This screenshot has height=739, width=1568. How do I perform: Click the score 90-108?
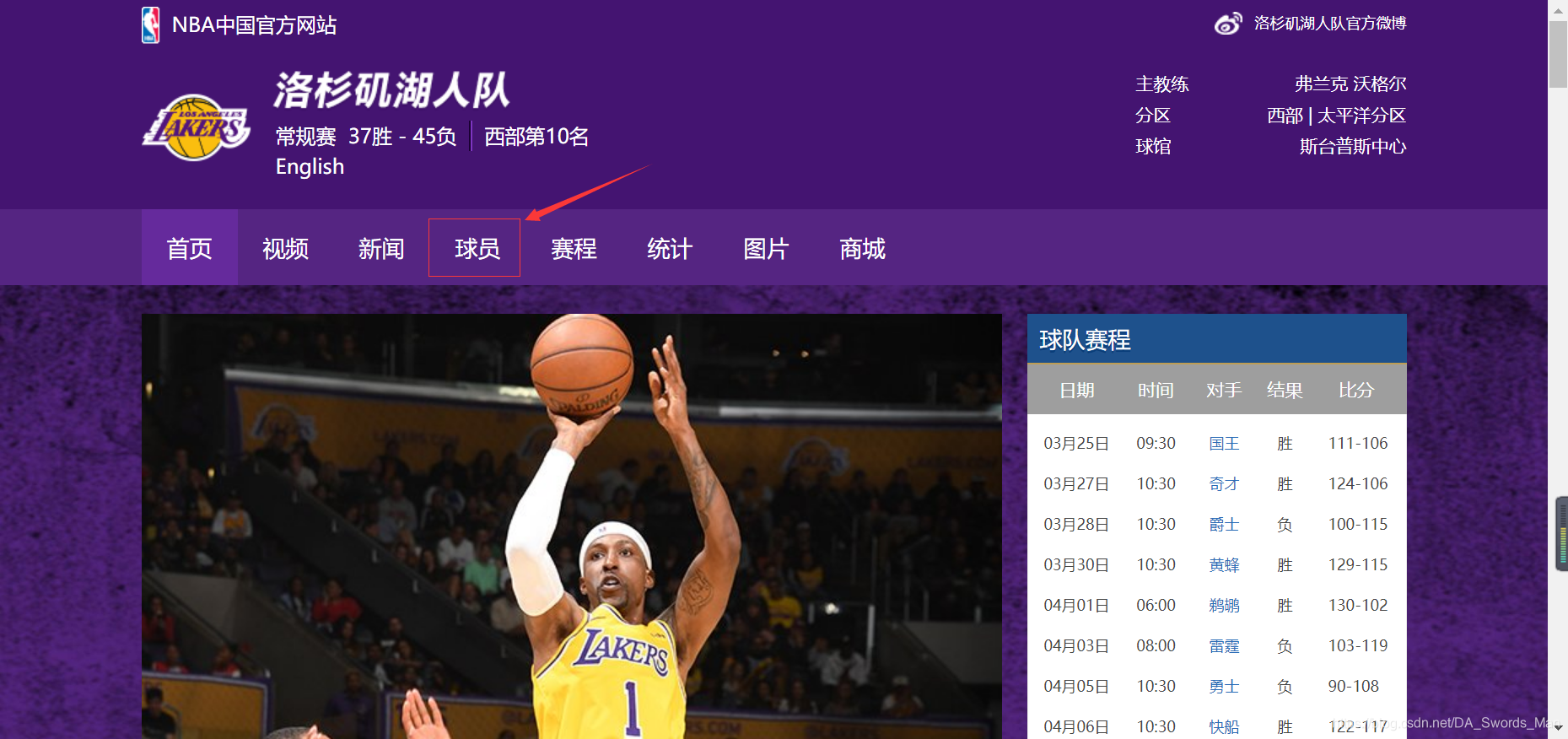1354,687
